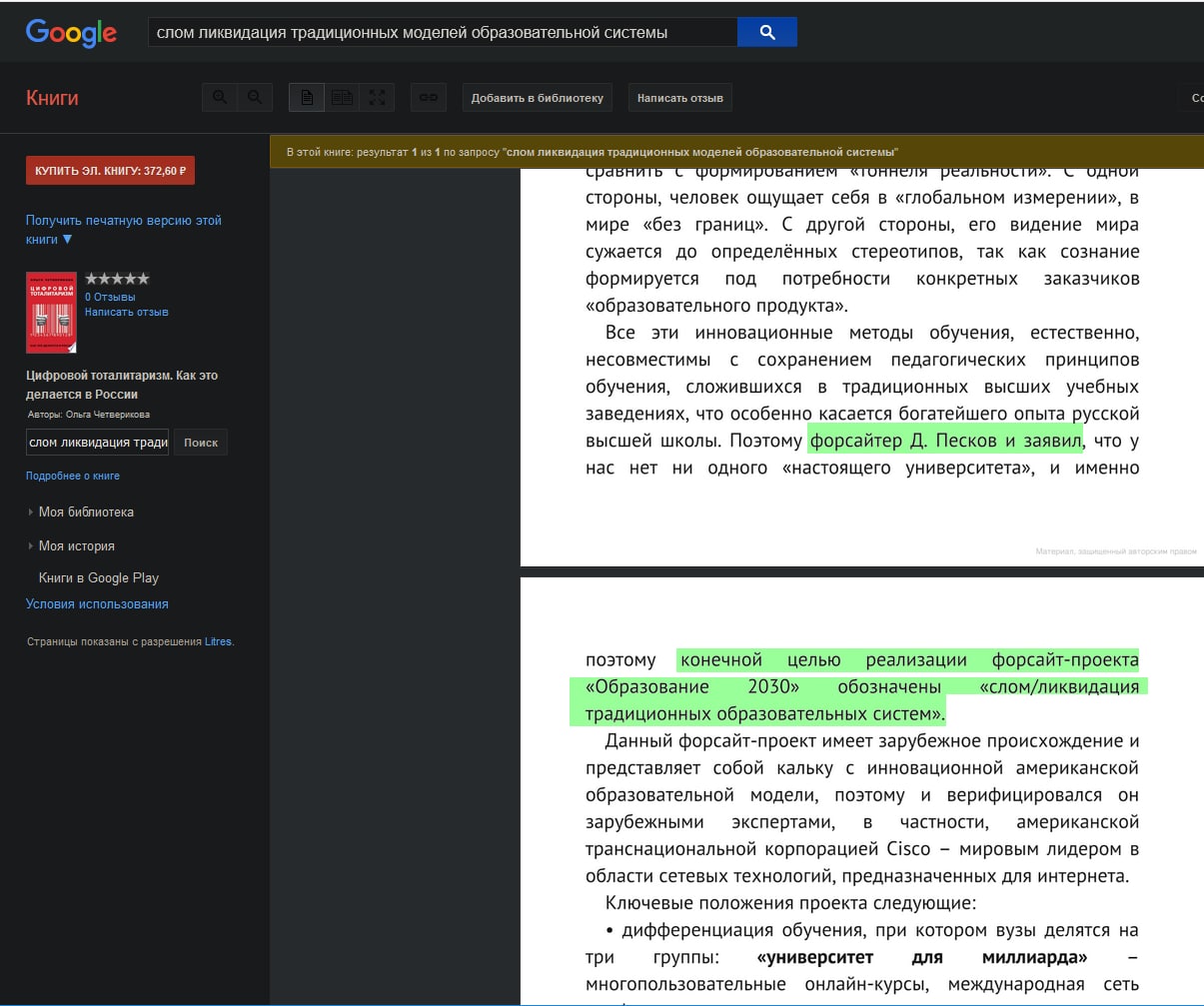Click the Google logo
Screen dimensions: 1204x1006
coord(71,33)
